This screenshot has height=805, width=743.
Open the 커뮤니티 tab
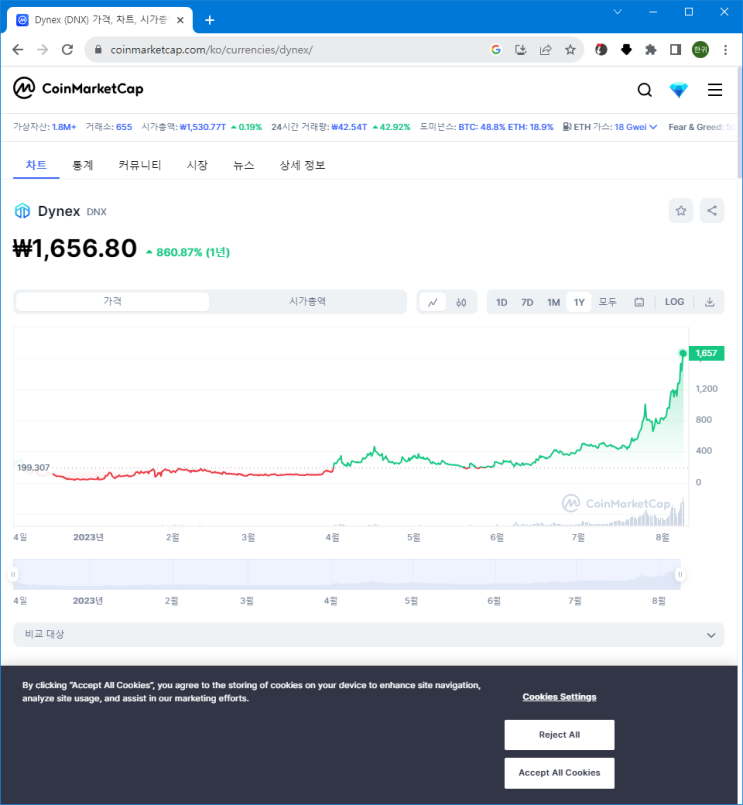(x=140, y=165)
